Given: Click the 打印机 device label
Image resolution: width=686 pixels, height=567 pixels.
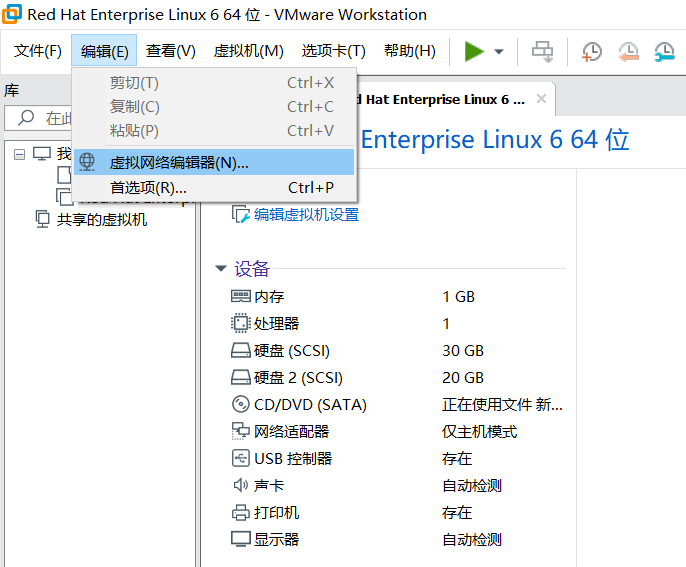Looking at the screenshot, I should [276, 513].
